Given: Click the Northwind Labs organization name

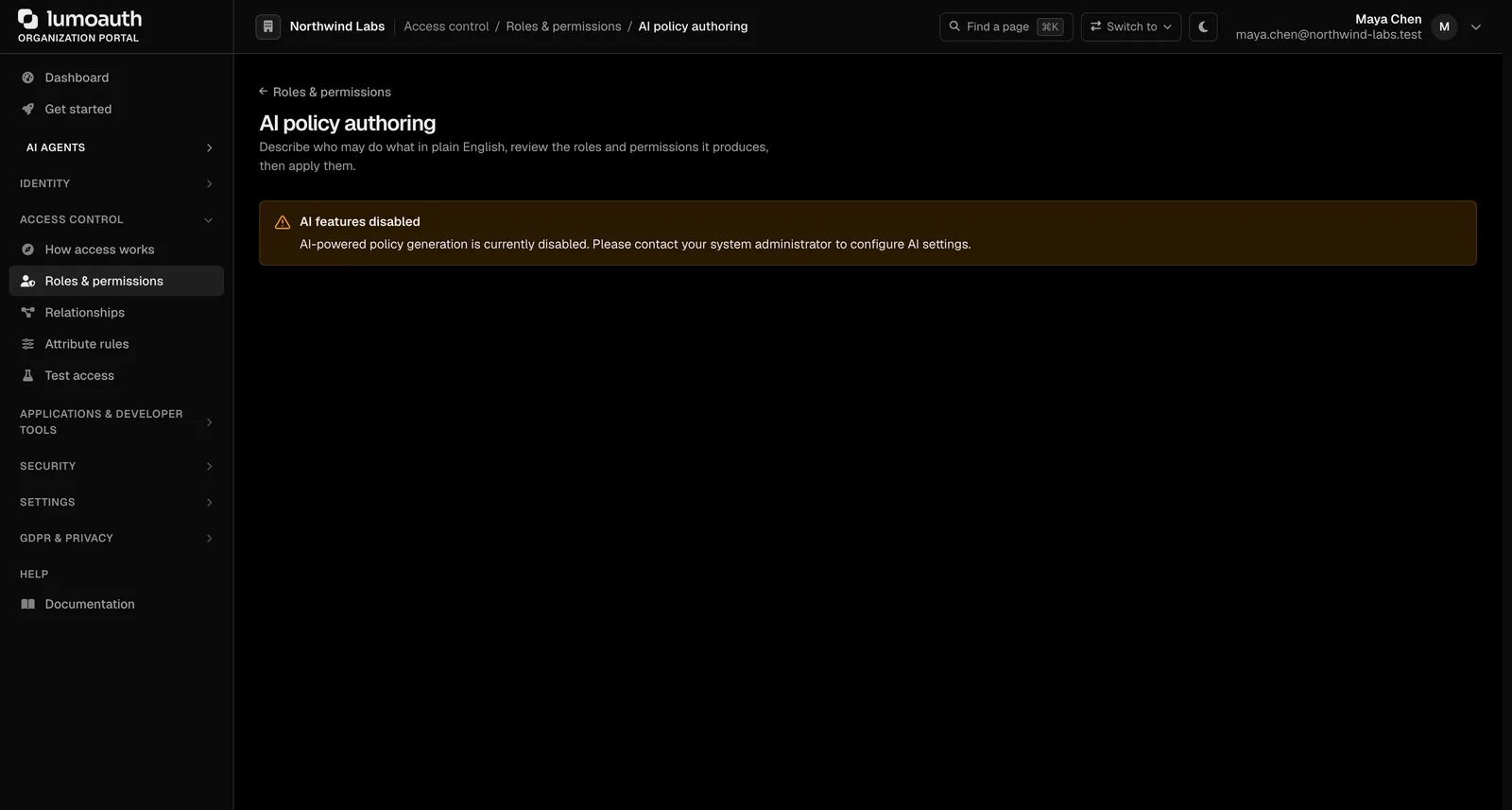Looking at the screenshot, I should 337,26.
